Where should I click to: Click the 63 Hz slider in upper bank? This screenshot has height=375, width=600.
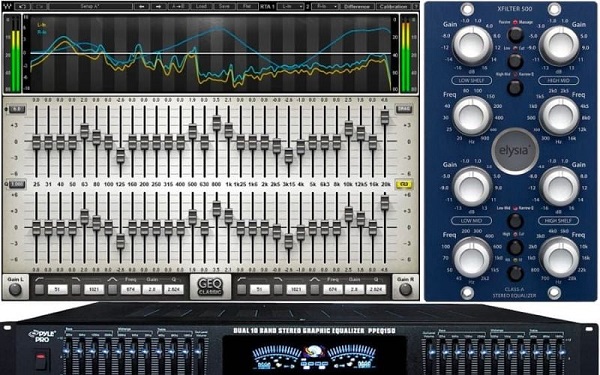(85, 131)
